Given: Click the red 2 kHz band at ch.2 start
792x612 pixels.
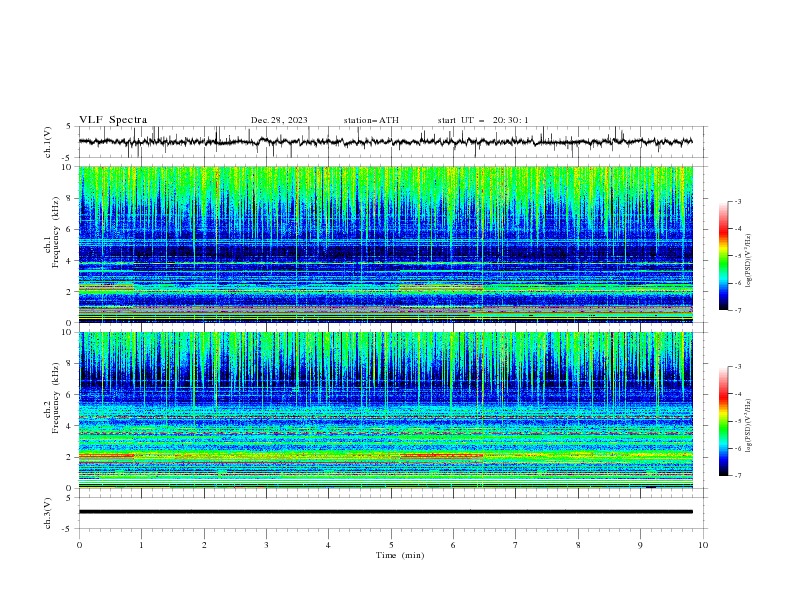Looking at the screenshot, I should click(x=107, y=456).
